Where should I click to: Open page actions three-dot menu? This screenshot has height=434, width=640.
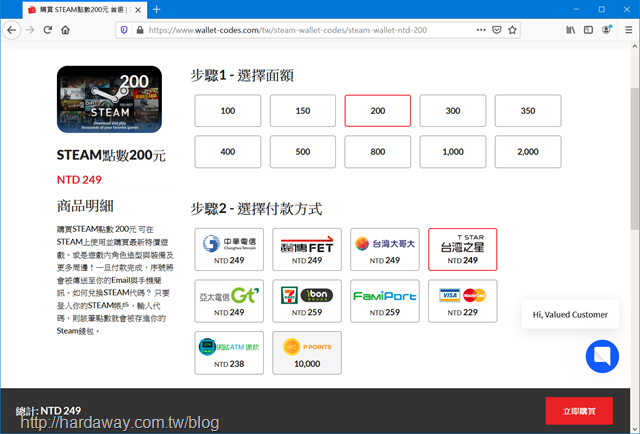[x=481, y=30]
